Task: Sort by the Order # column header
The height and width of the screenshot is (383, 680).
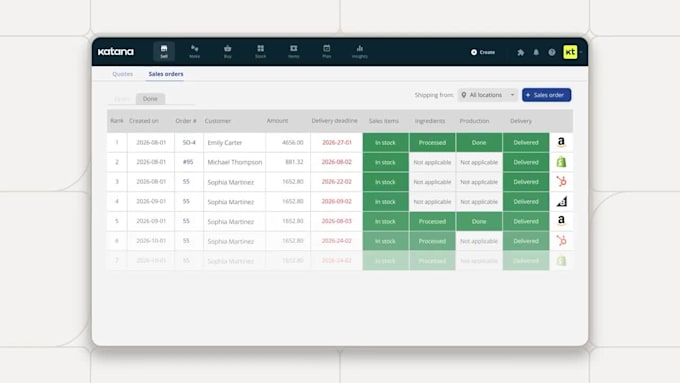Action: (x=186, y=121)
